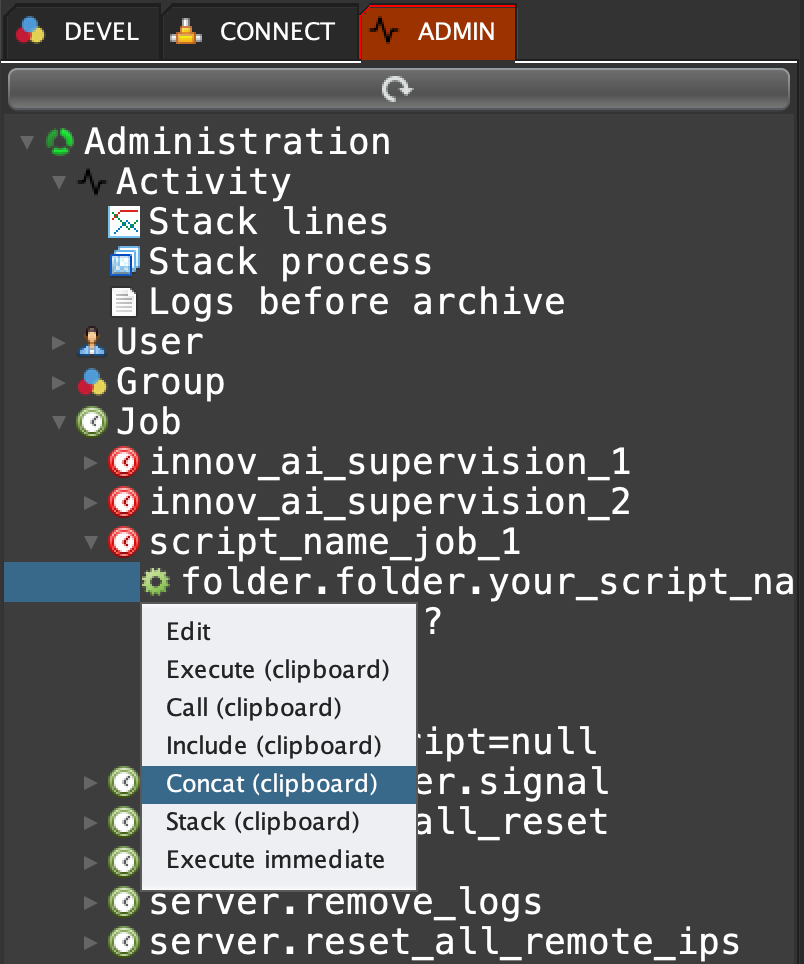Collapse the Administration tree node
This screenshot has width=804, height=964.
(27, 142)
